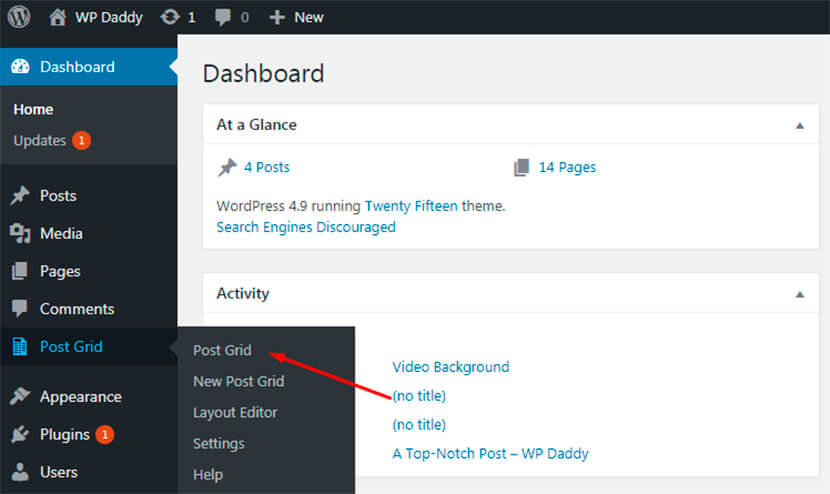Click the Media icon in sidebar

[x=20, y=233]
